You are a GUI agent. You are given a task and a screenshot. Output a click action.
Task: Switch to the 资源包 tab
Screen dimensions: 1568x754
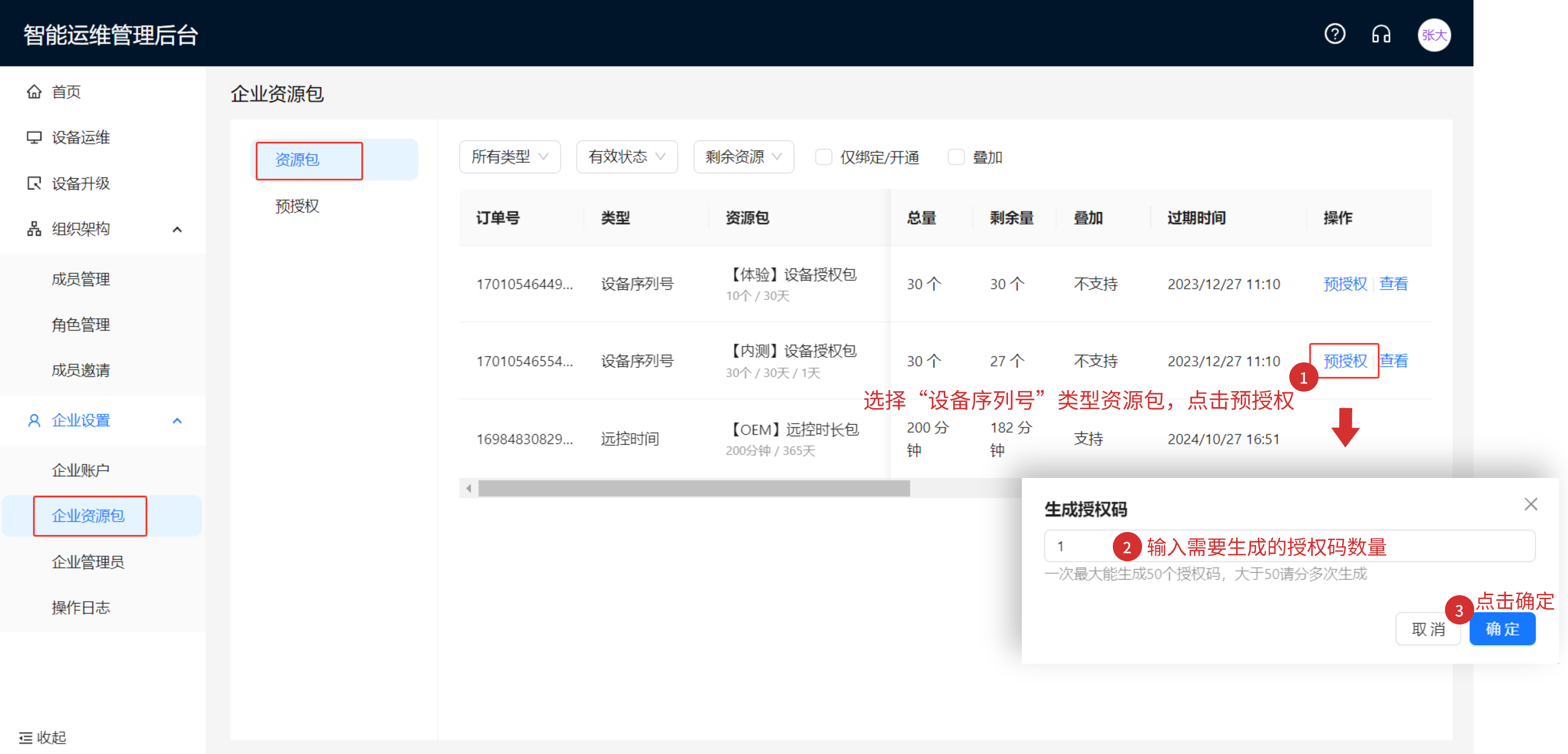click(x=334, y=159)
